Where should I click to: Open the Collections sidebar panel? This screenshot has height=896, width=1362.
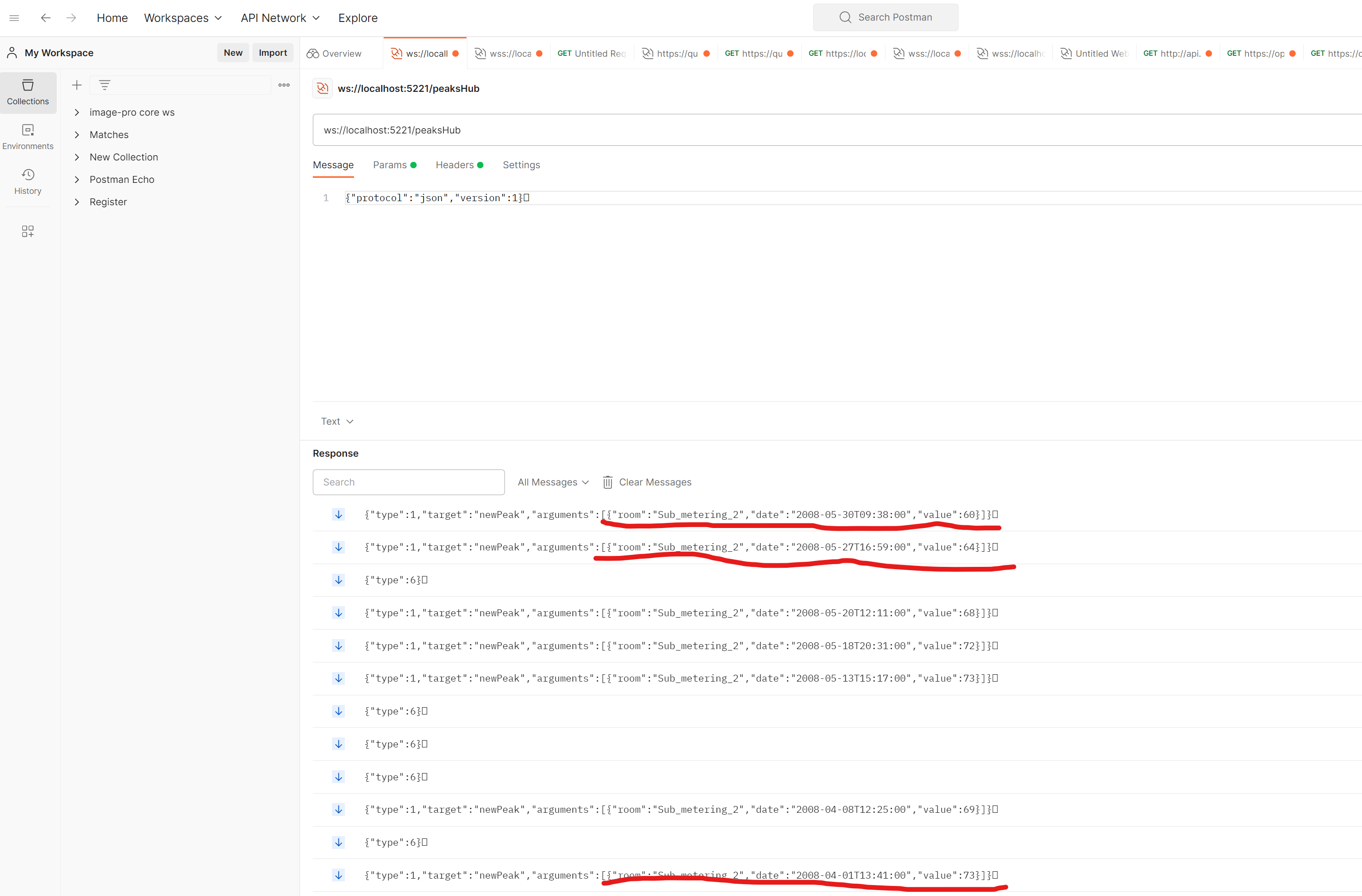[x=27, y=92]
